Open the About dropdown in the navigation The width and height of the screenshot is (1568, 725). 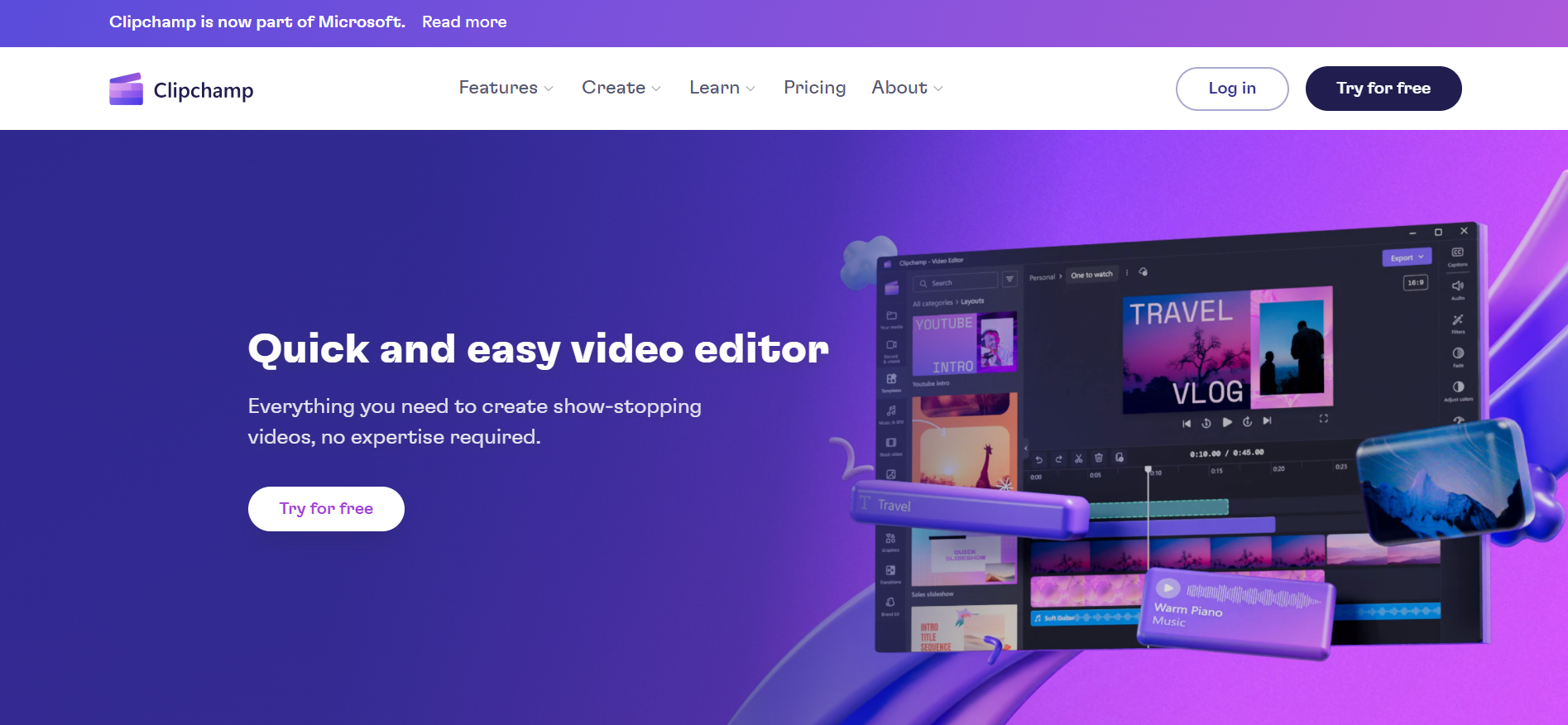tap(906, 88)
